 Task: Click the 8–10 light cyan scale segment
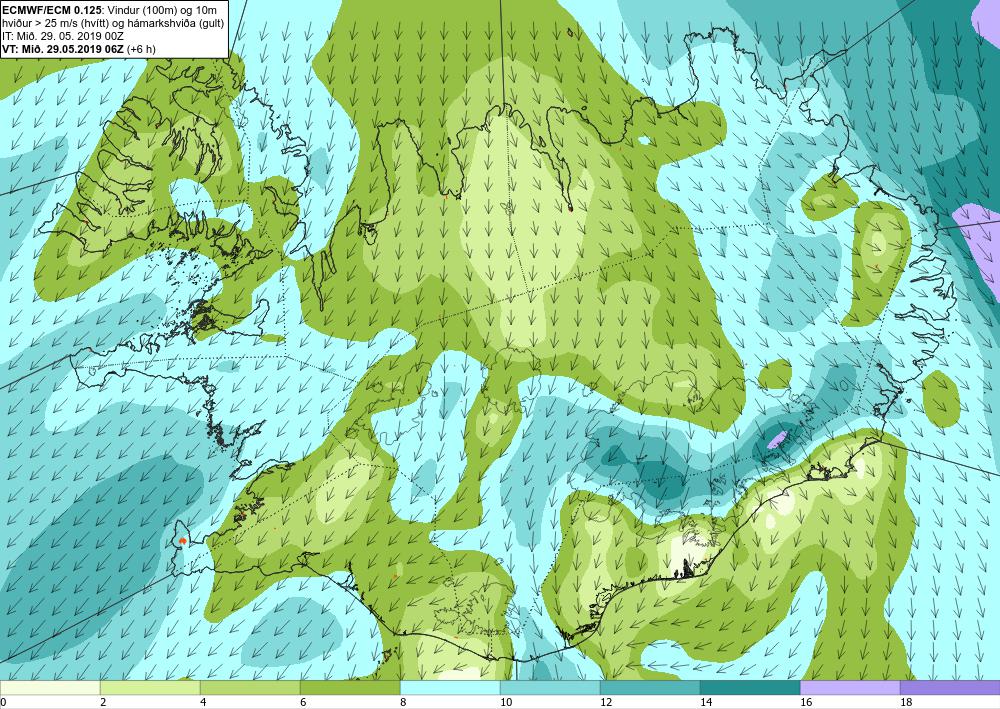coord(450,688)
